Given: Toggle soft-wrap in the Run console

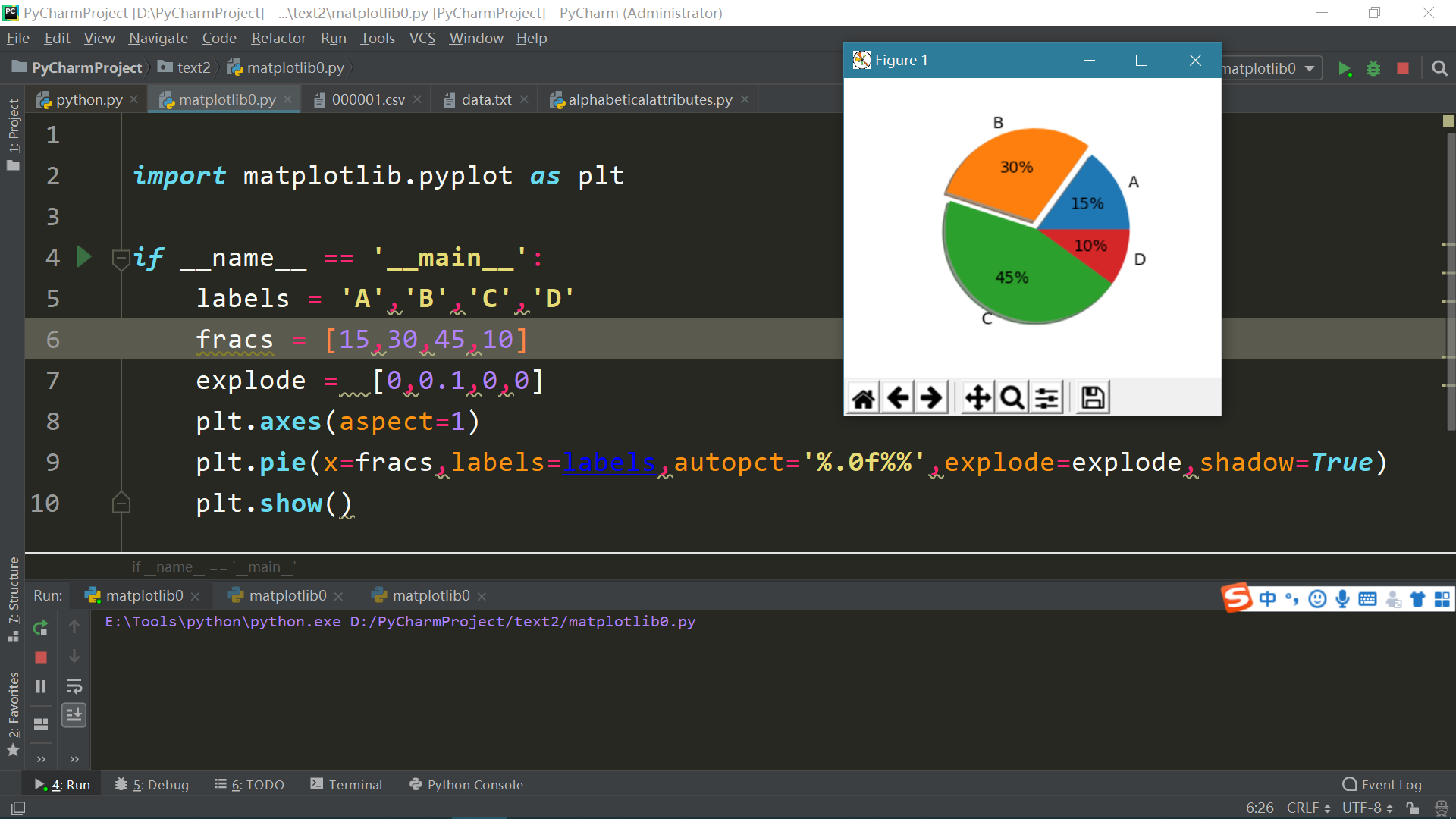Looking at the screenshot, I should (74, 686).
